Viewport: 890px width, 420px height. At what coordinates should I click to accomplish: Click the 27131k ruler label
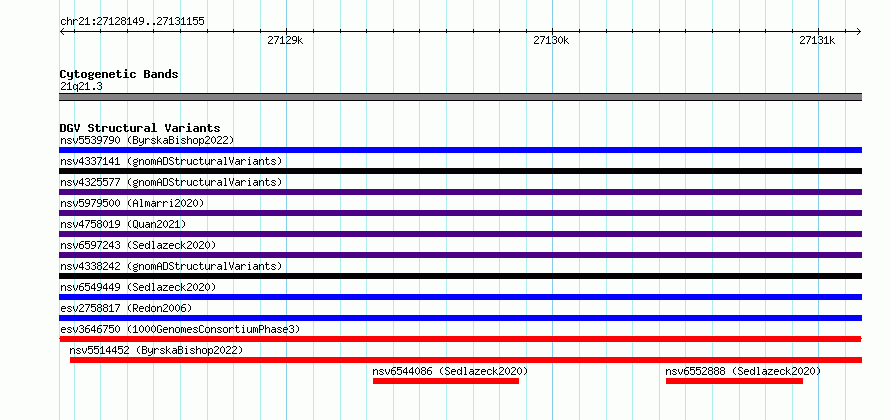pyautogui.click(x=817, y=40)
